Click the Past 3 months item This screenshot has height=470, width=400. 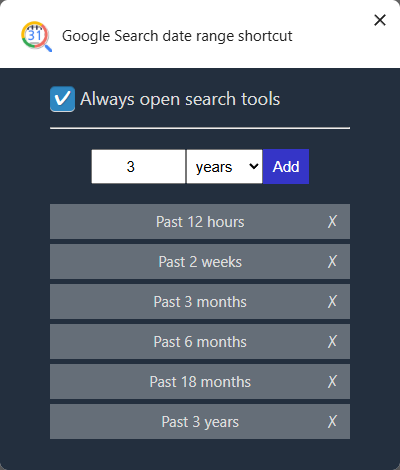(200, 301)
